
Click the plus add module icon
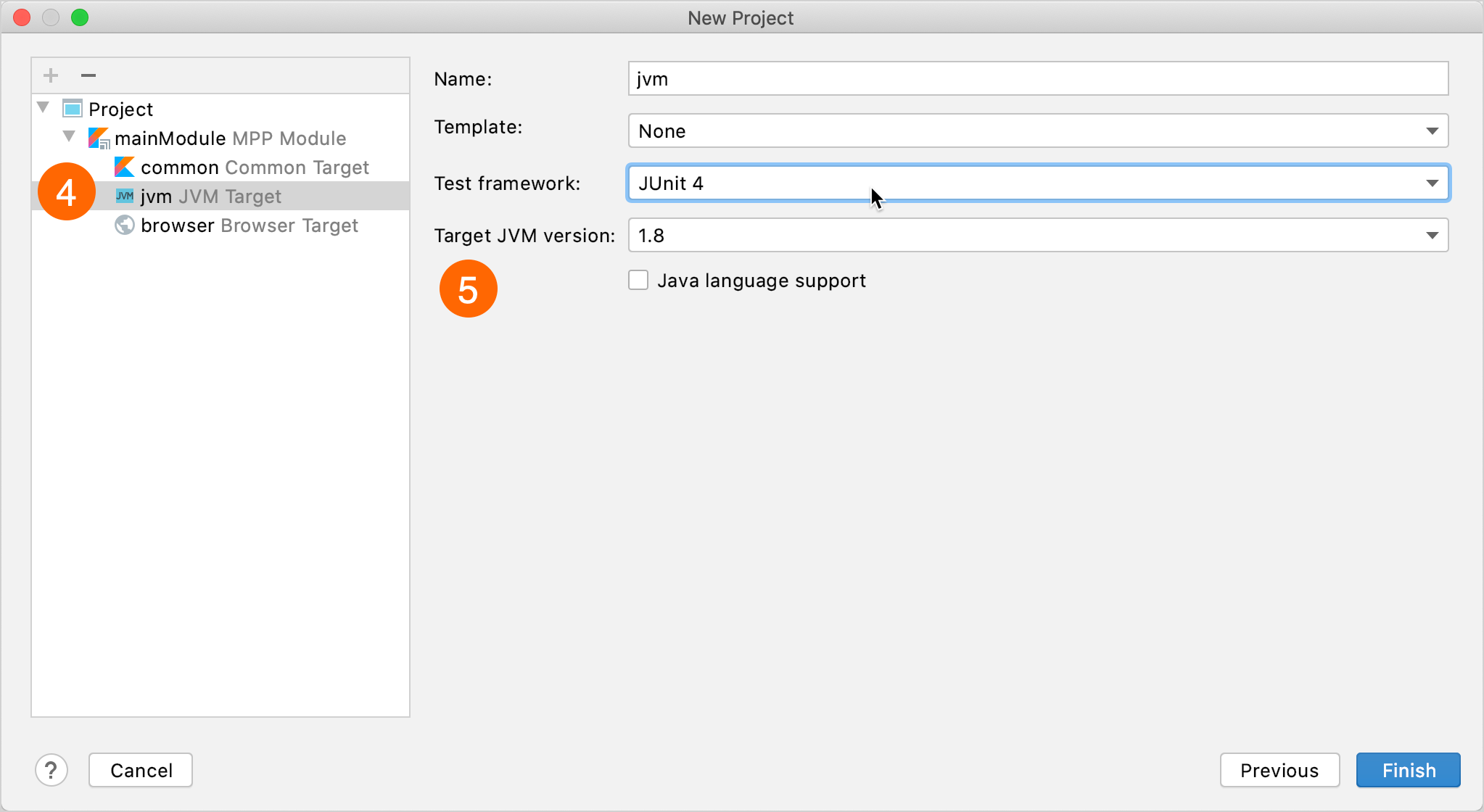coord(51,75)
